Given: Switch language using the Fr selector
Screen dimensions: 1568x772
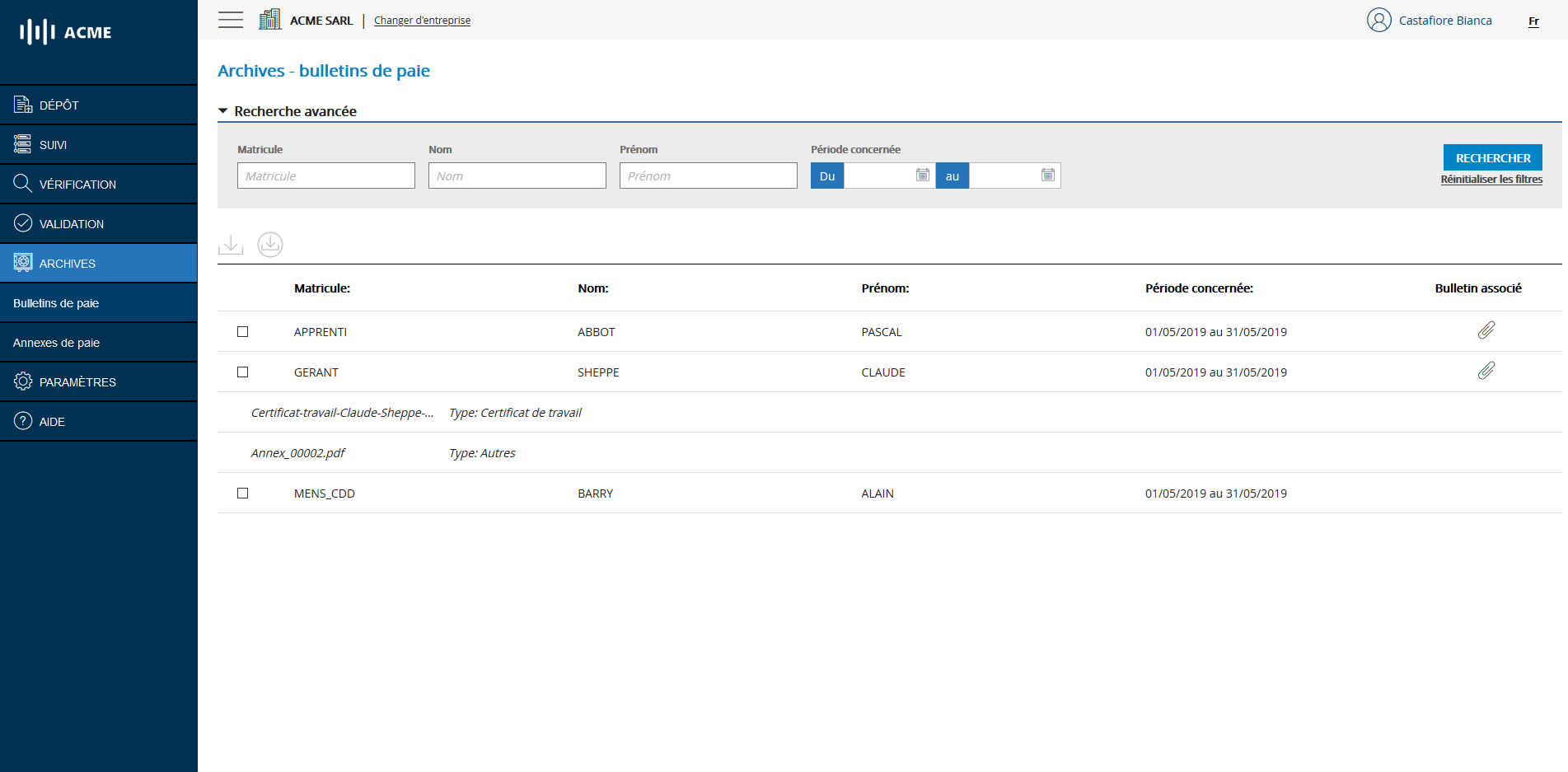Looking at the screenshot, I should pos(1533,21).
